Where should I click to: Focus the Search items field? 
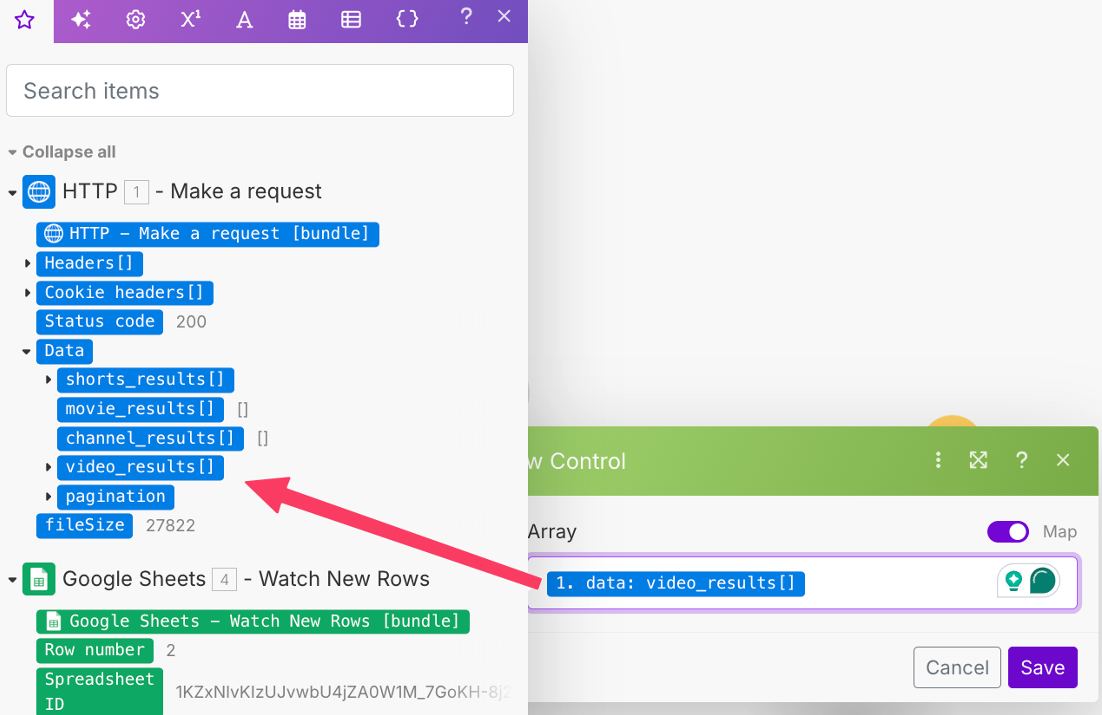[x=259, y=91]
